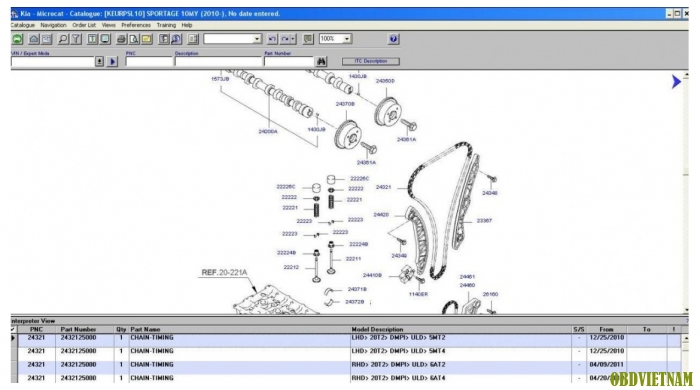
Task: Open the magnifier search tool
Action: 63,39
